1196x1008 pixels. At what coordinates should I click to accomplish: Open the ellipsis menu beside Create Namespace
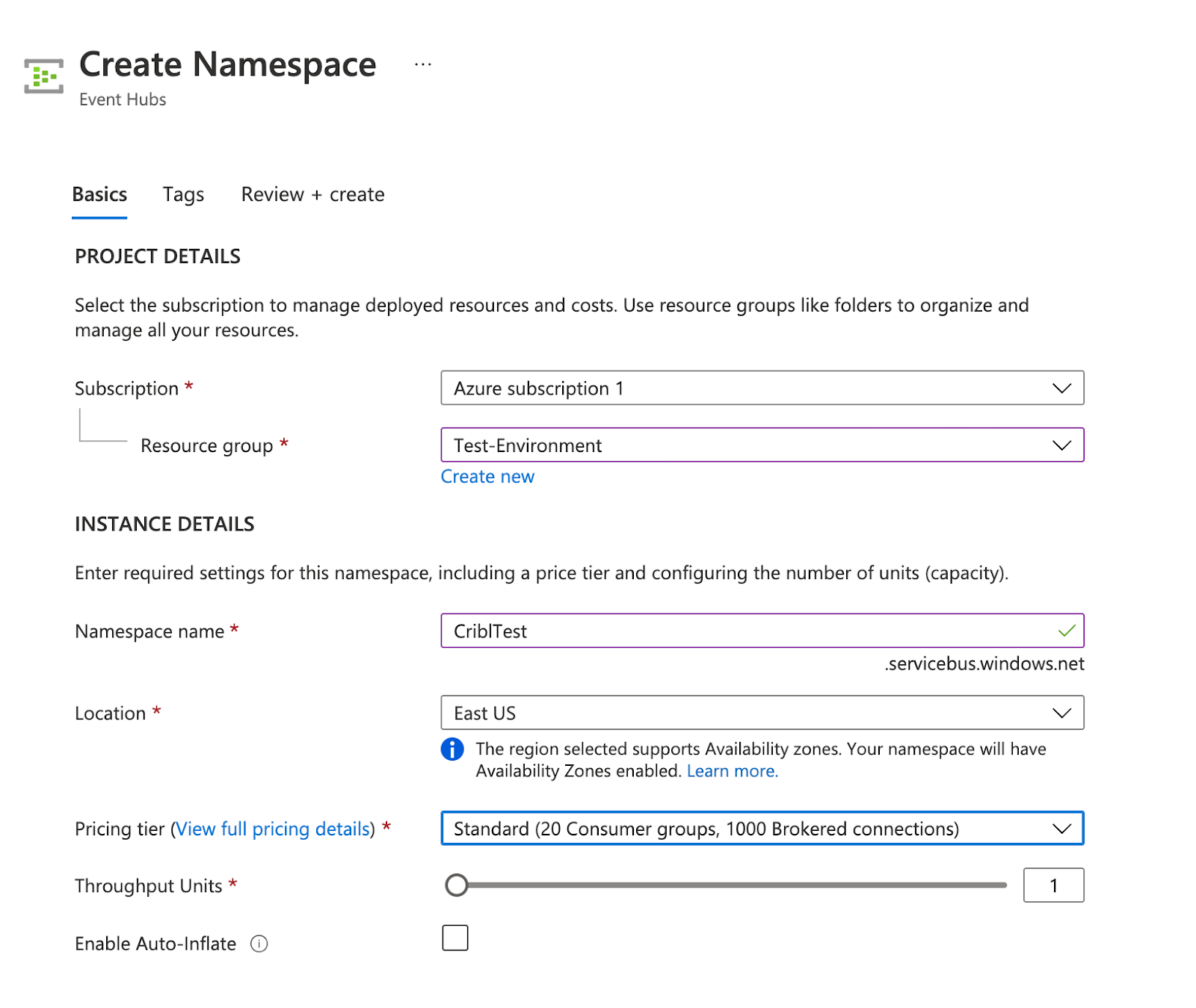coord(423,64)
